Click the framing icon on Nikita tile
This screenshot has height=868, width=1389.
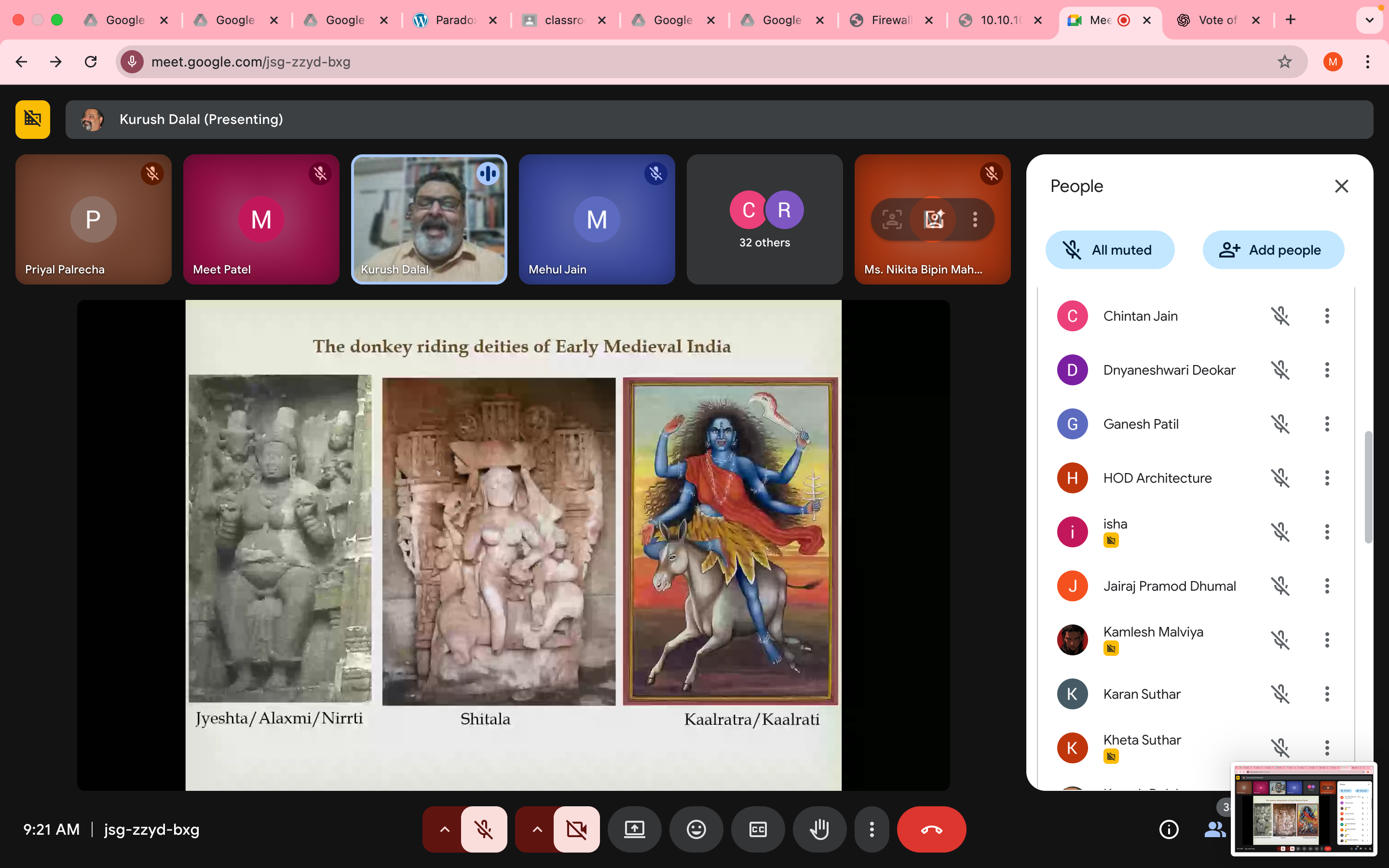tap(891, 219)
